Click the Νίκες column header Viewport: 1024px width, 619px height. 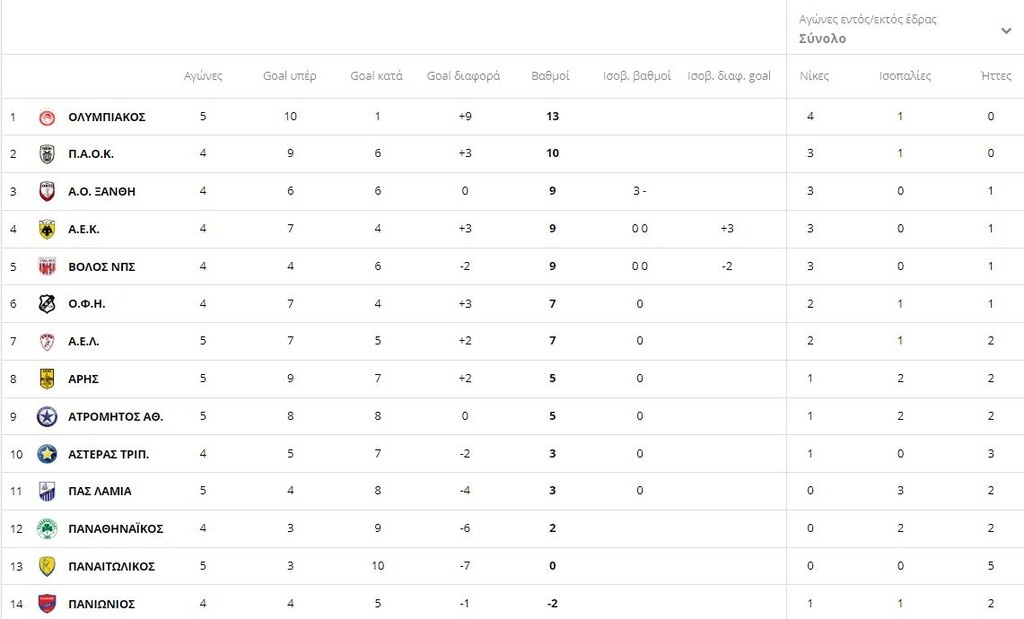point(814,76)
